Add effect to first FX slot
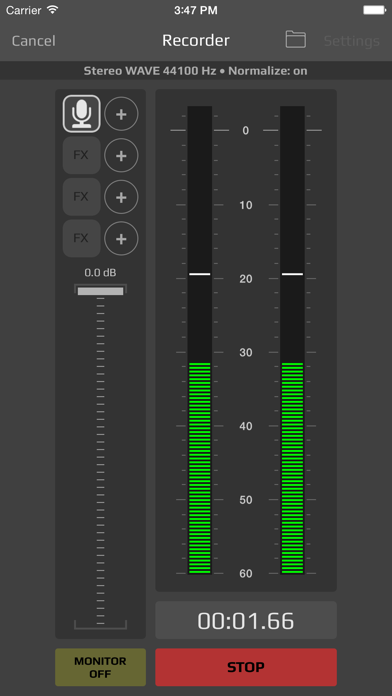Image resolution: width=392 pixels, height=696 pixels. coord(121,155)
